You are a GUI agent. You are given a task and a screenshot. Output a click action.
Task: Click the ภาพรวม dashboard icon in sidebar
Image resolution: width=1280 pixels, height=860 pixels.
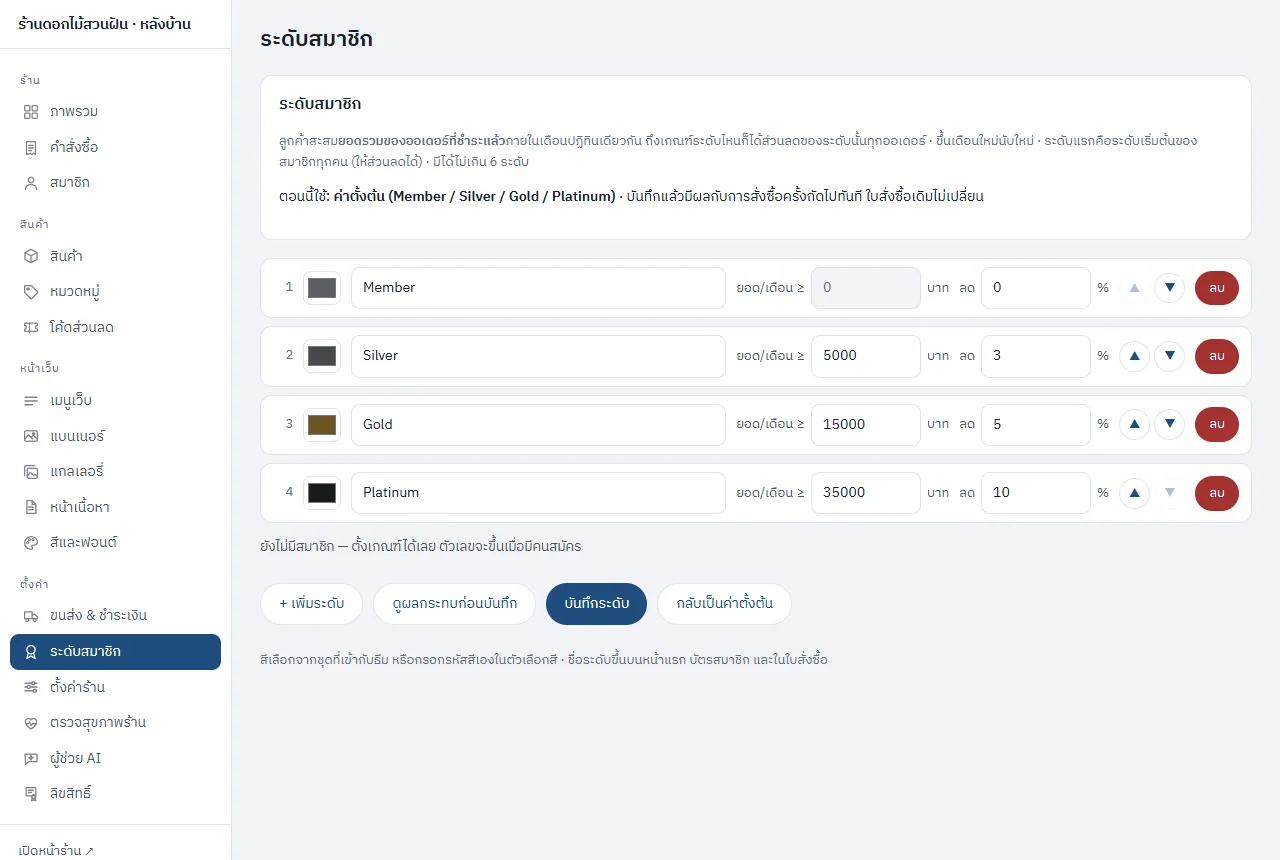(x=31, y=111)
